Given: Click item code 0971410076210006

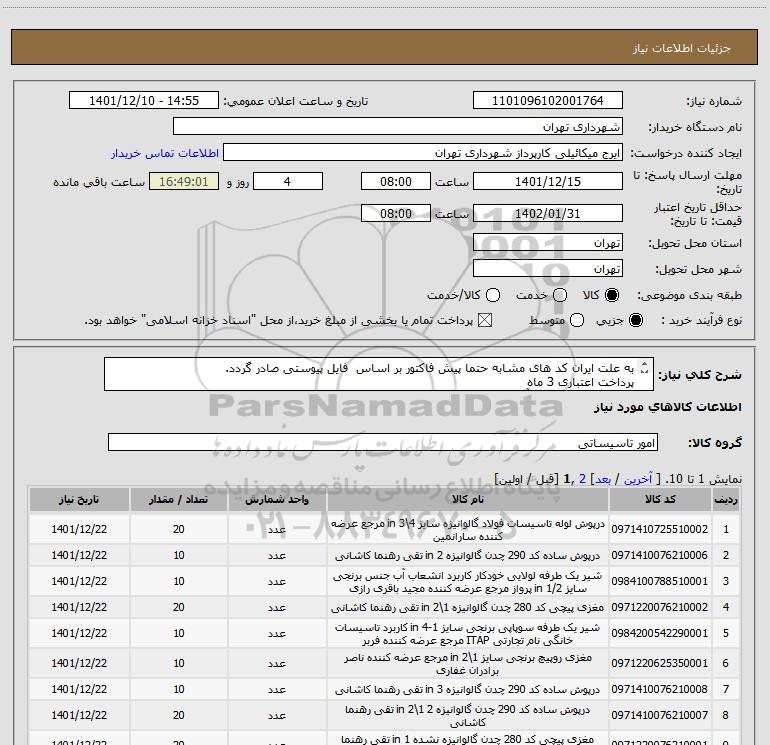Looking at the screenshot, I should [660, 555].
